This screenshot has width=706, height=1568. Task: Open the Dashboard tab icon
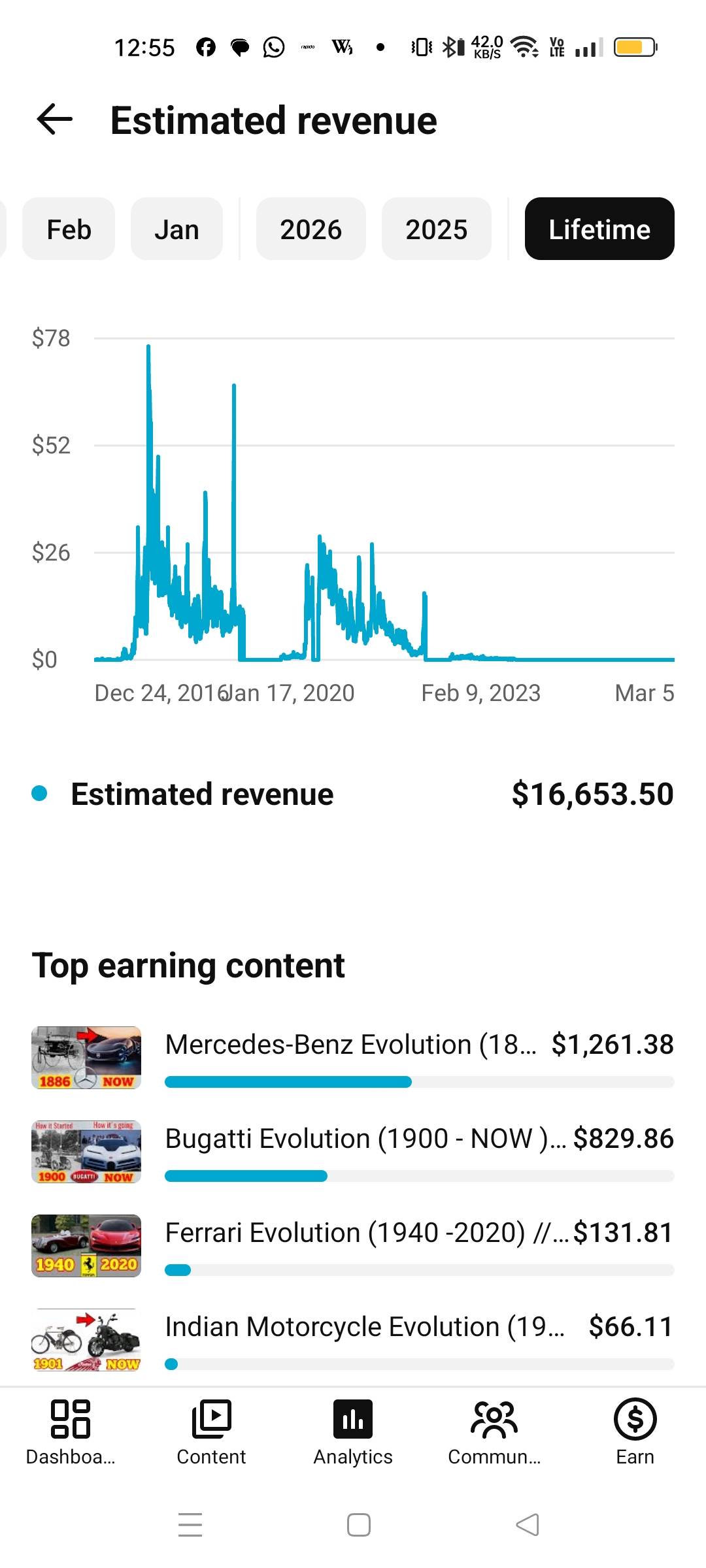(70, 1419)
